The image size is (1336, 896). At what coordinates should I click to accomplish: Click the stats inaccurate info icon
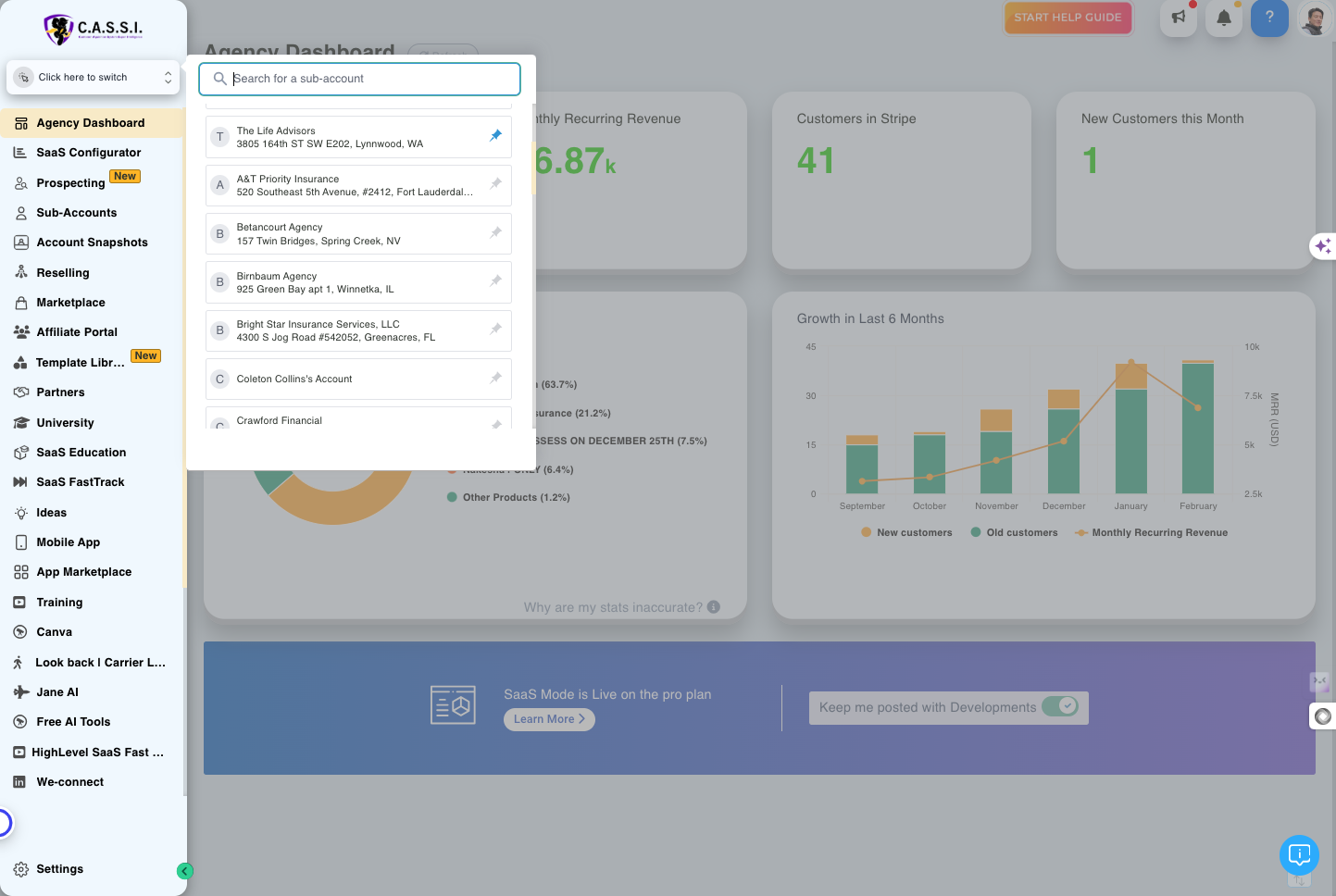[x=714, y=607]
